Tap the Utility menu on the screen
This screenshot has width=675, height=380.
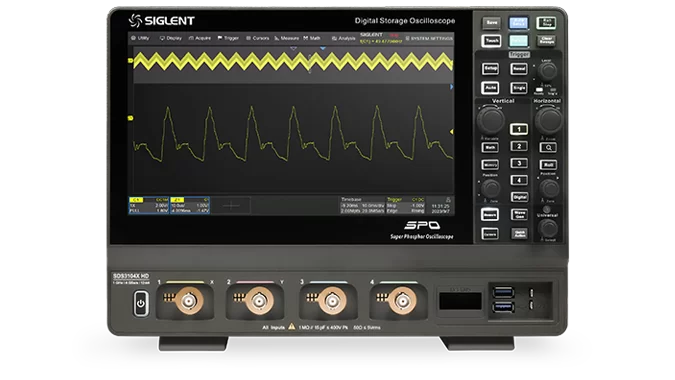[x=141, y=38]
